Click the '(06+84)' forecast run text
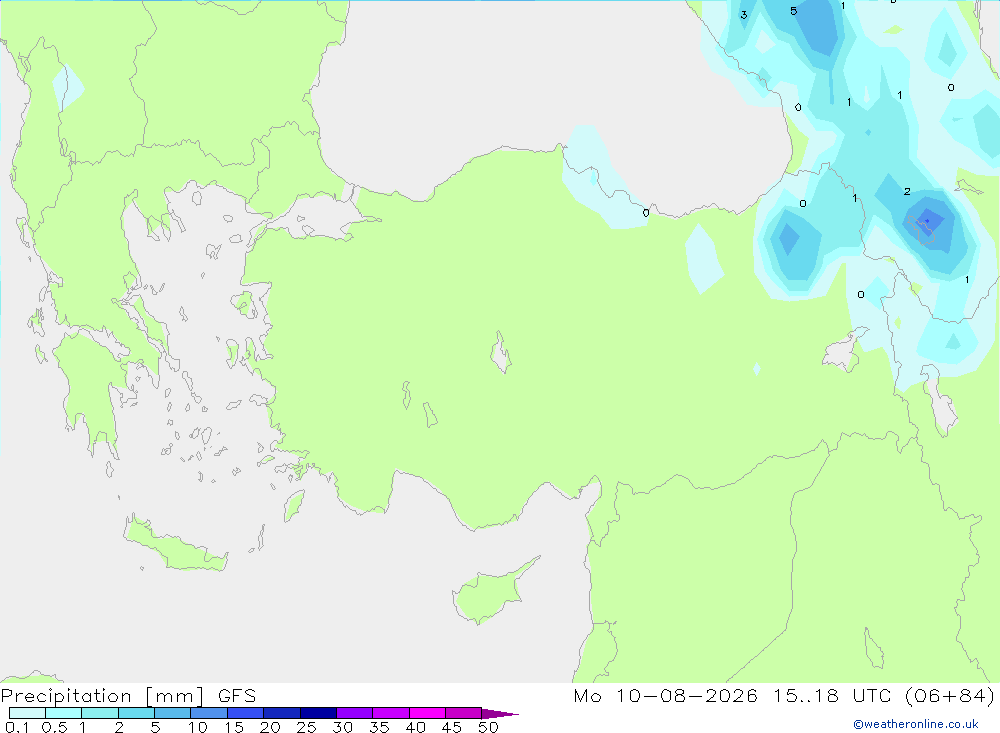This screenshot has width=1000, height=733. (x=950, y=696)
